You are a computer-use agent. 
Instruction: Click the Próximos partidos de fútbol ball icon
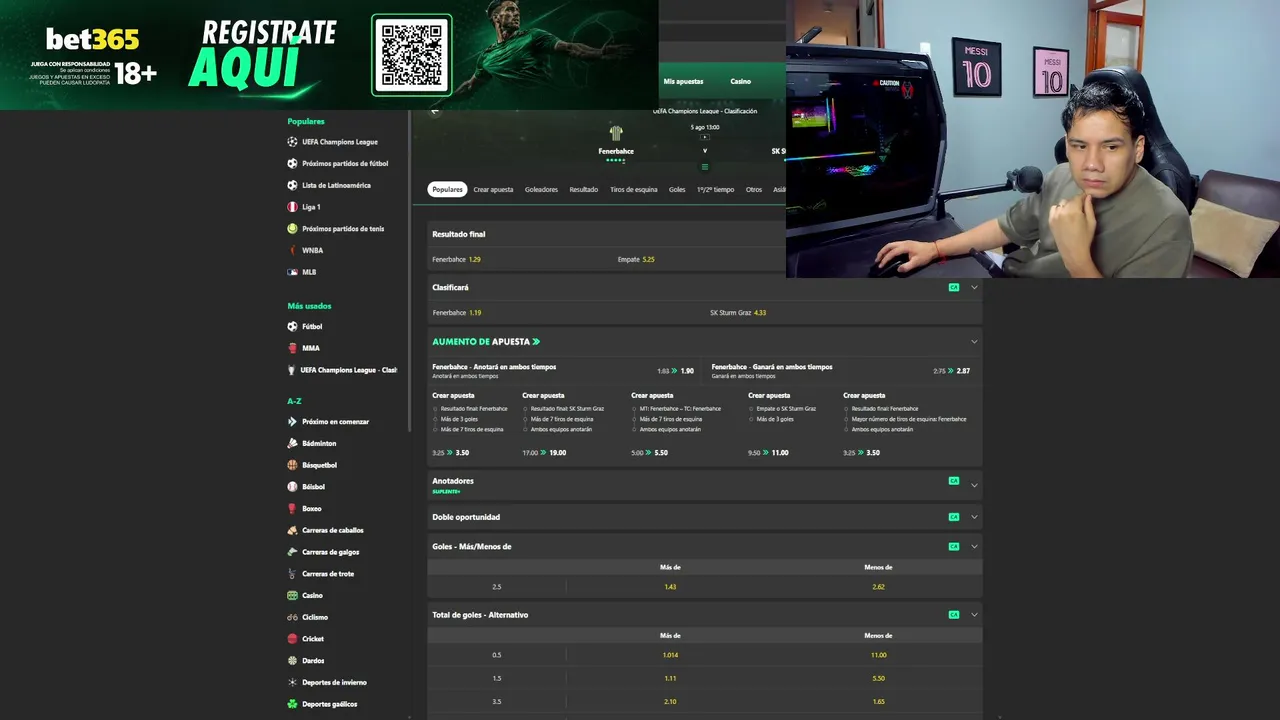tap(292, 163)
